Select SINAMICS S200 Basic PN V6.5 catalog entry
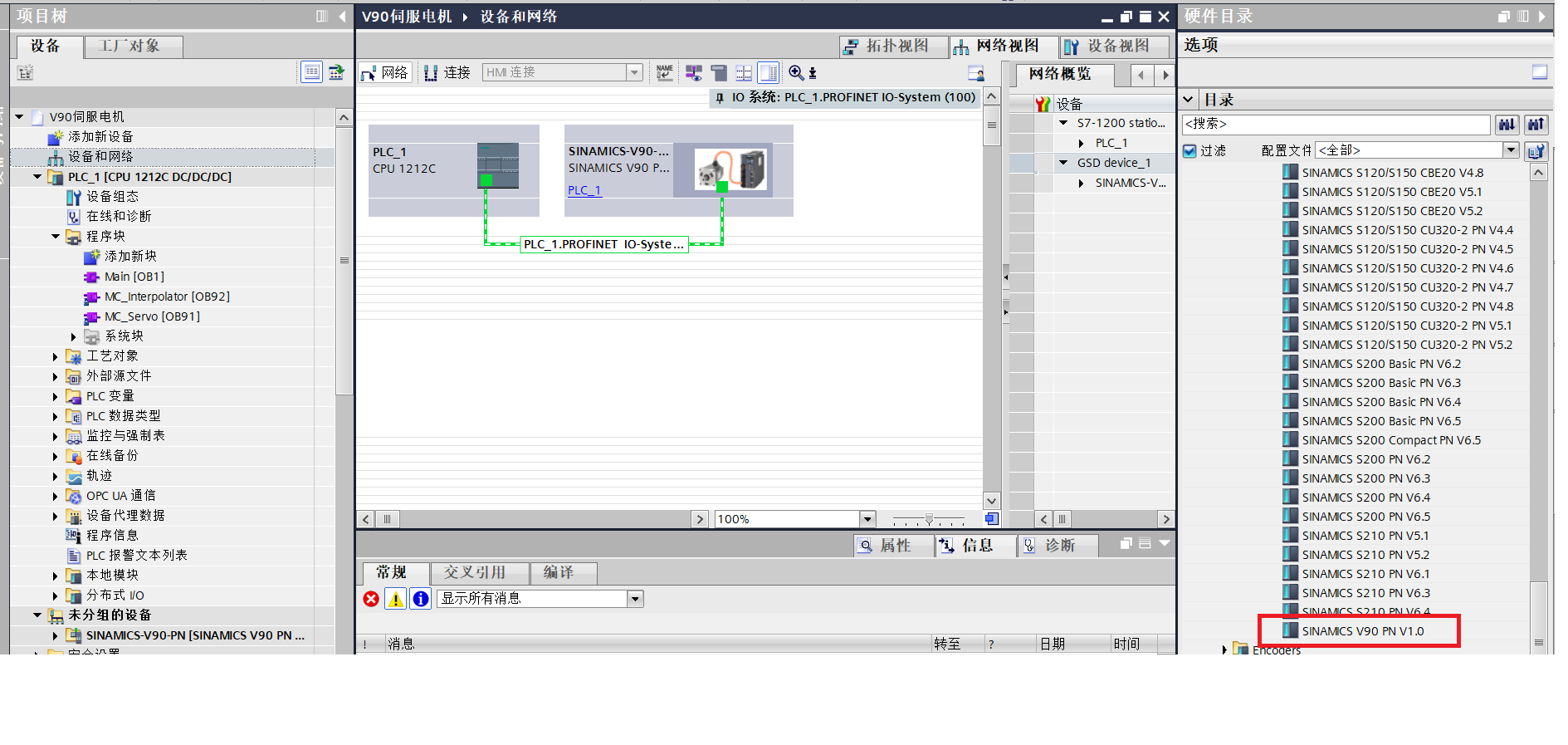Image resolution: width=1568 pixels, height=745 pixels. (1381, 421)
